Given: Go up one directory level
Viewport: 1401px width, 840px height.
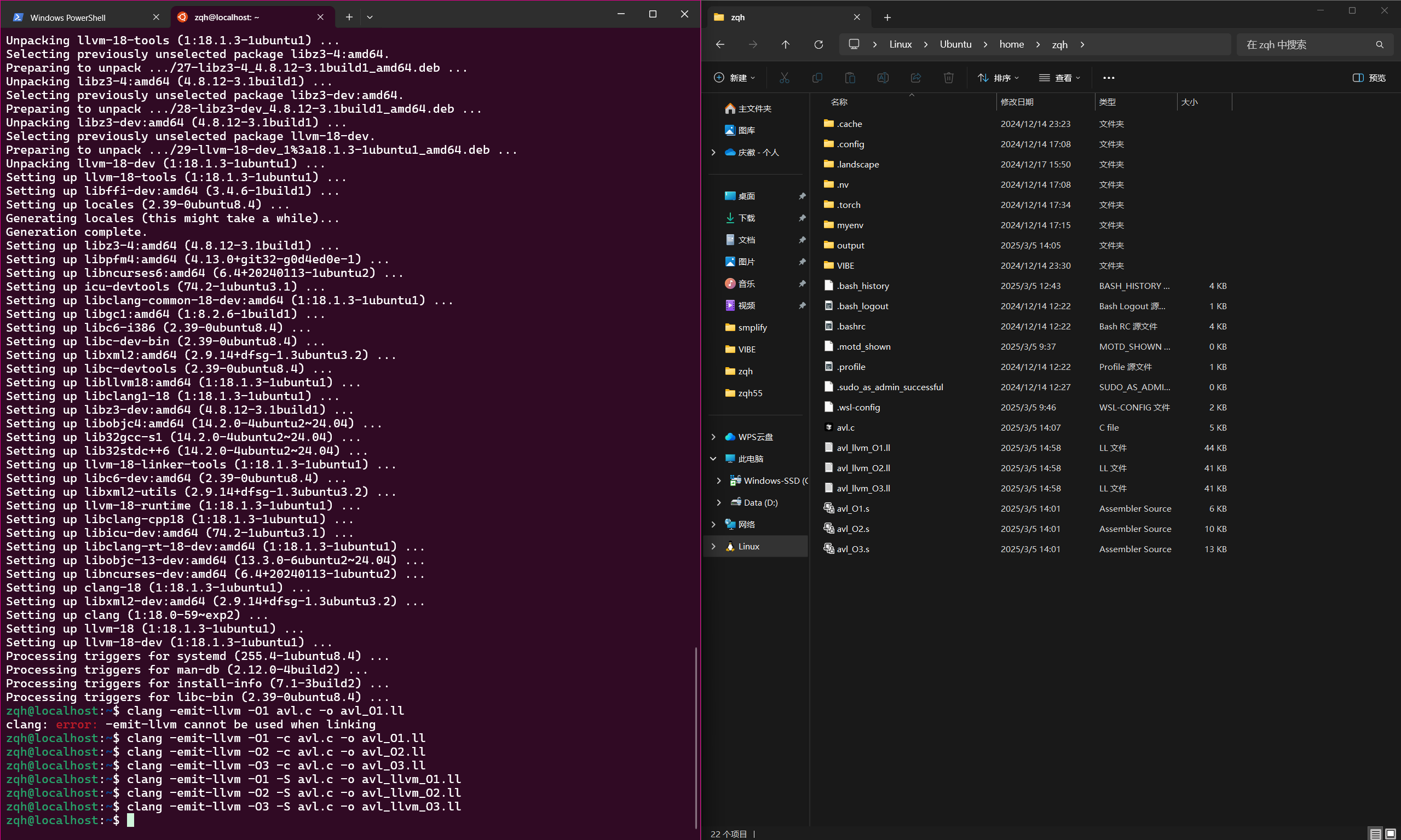Looking at the screenshot, I should point(785,44).
